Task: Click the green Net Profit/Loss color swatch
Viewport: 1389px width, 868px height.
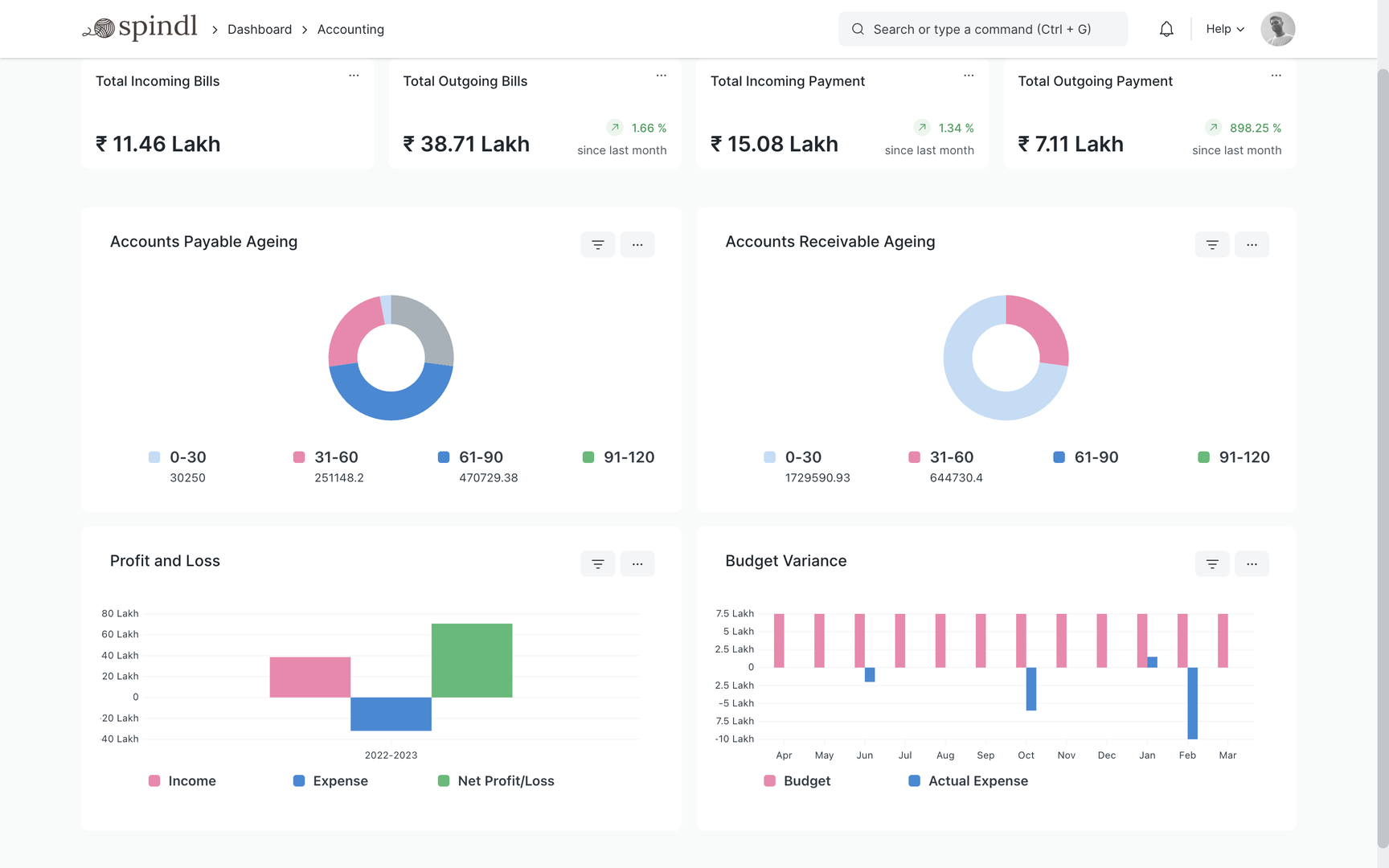Action: pos(443,780)
